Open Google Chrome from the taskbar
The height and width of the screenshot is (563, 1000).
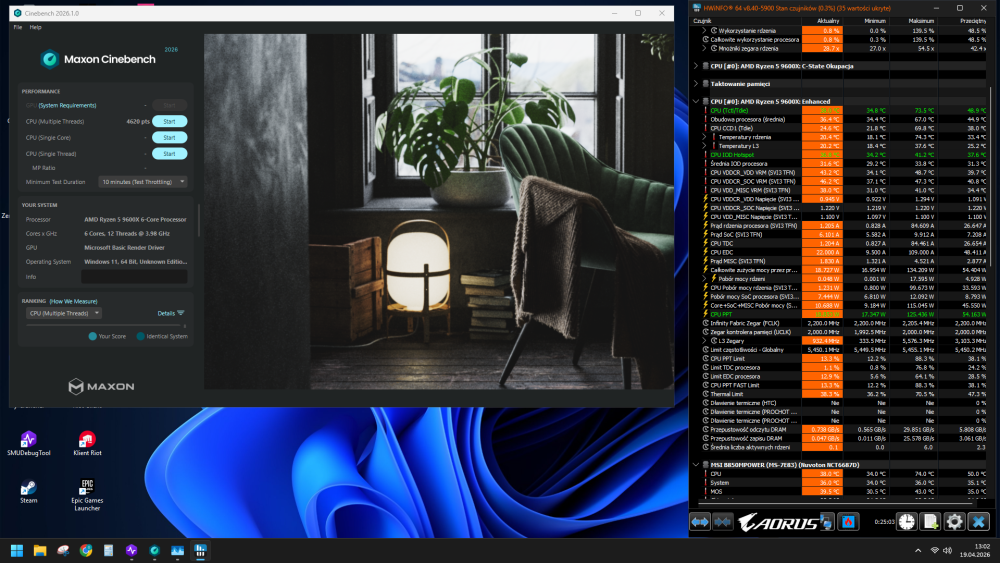[x=86, y=550]
